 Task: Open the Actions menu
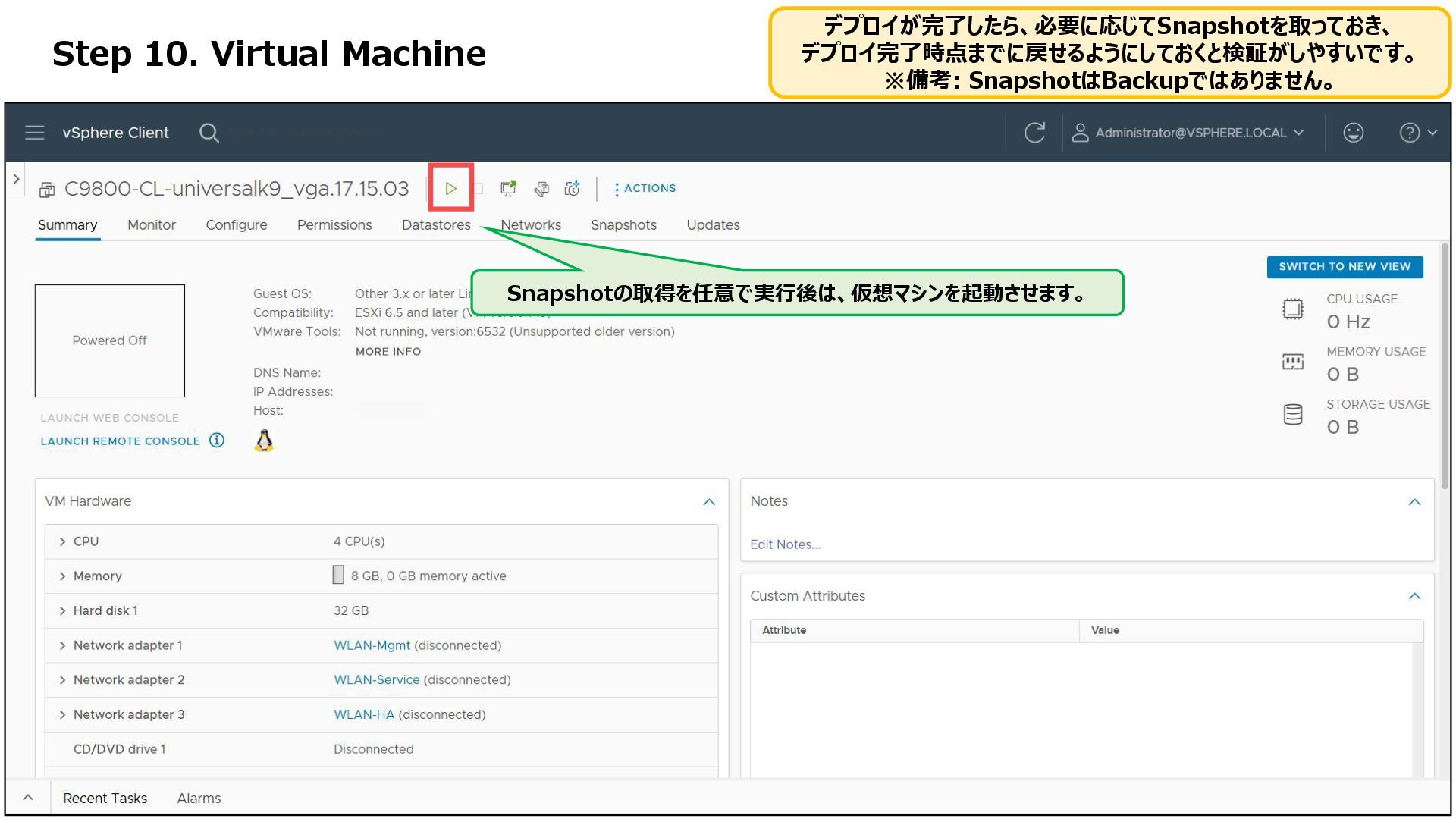click(x=645, y=189)
